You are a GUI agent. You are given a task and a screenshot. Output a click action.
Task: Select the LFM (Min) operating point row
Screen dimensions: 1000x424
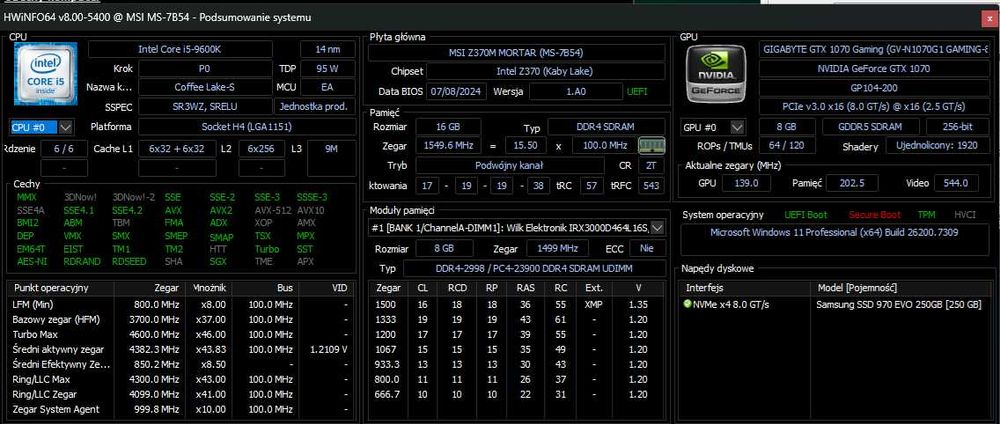pos(180,305)
